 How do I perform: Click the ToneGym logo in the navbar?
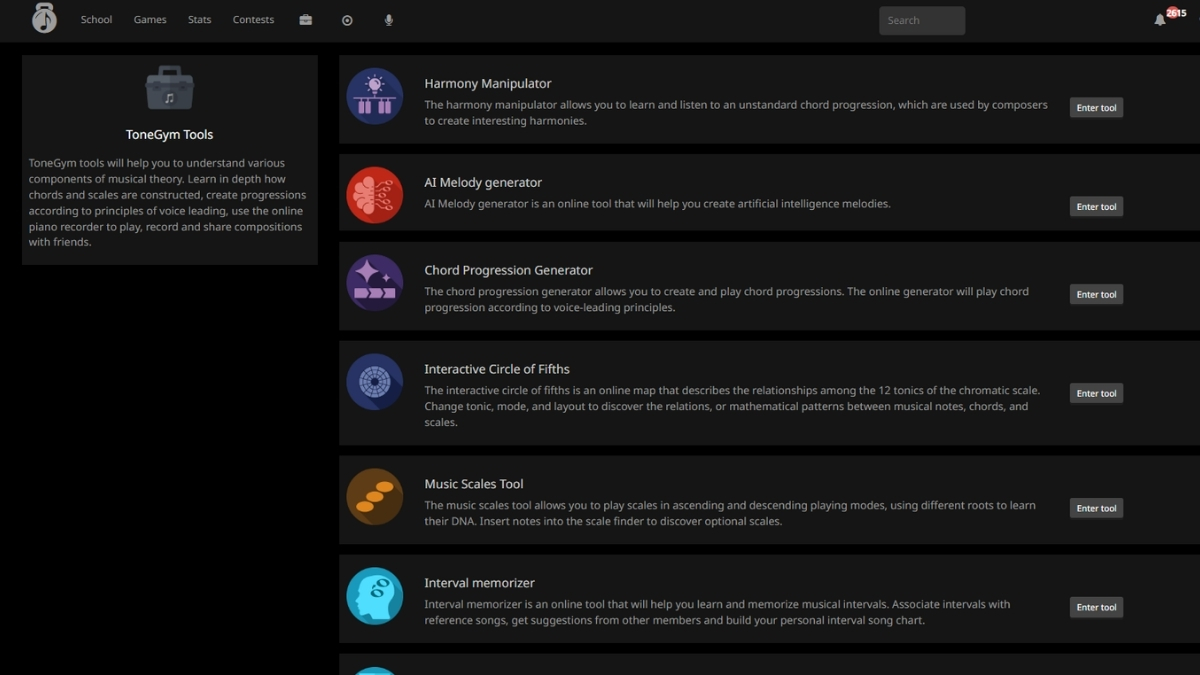(44, 19)
